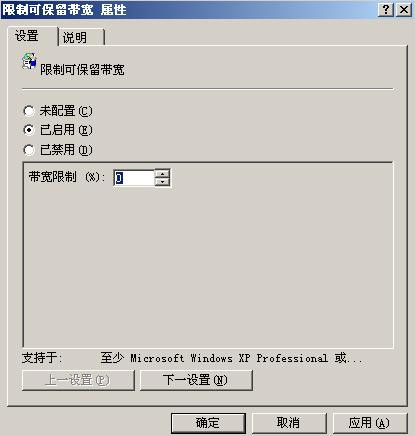Select the 已启用 radio button
The height and width of the screenshot is (436, 415).
point(29,130)
